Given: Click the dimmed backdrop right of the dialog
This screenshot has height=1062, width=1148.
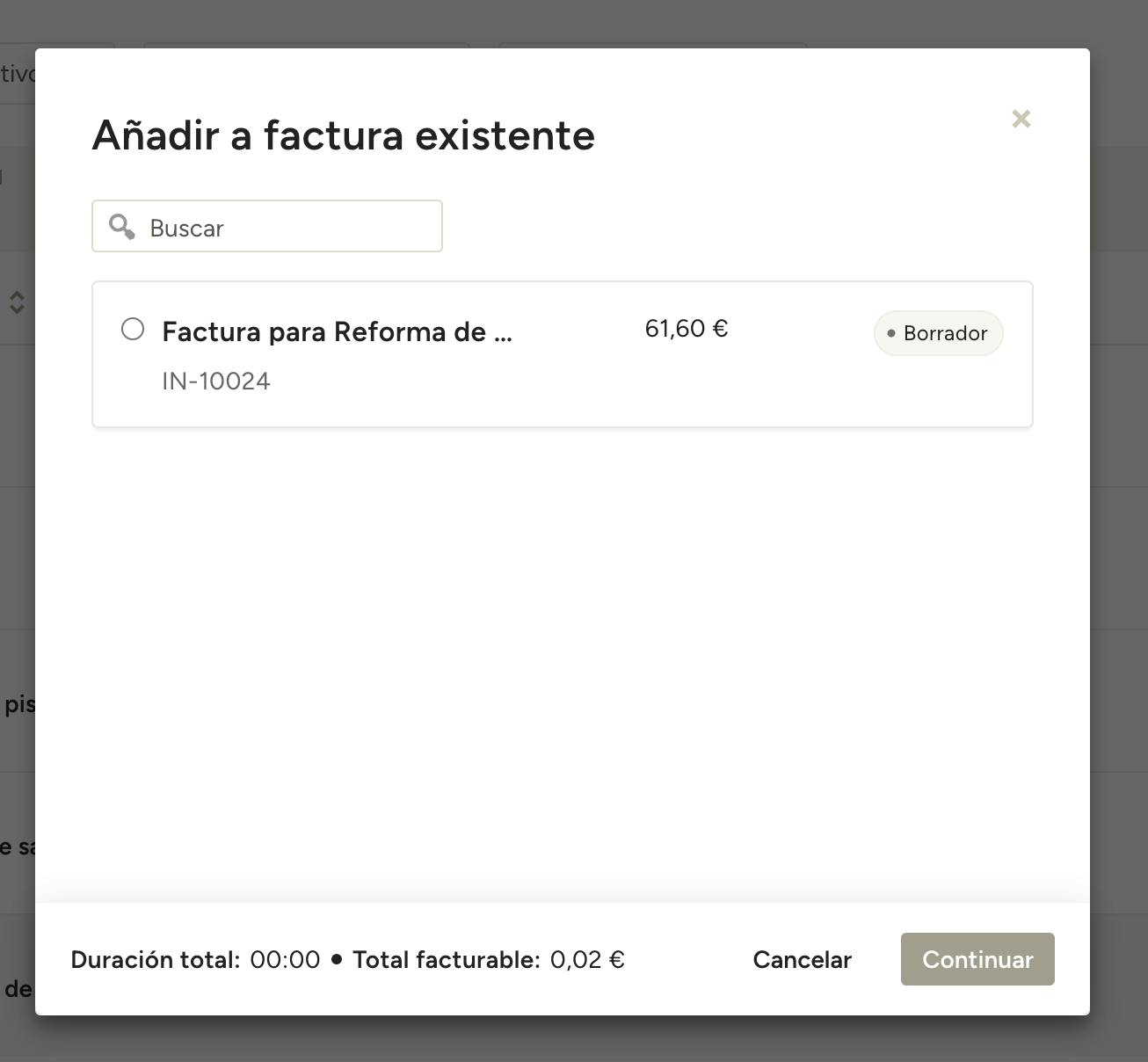Looking at the screenshot, I should (1119, 527).
